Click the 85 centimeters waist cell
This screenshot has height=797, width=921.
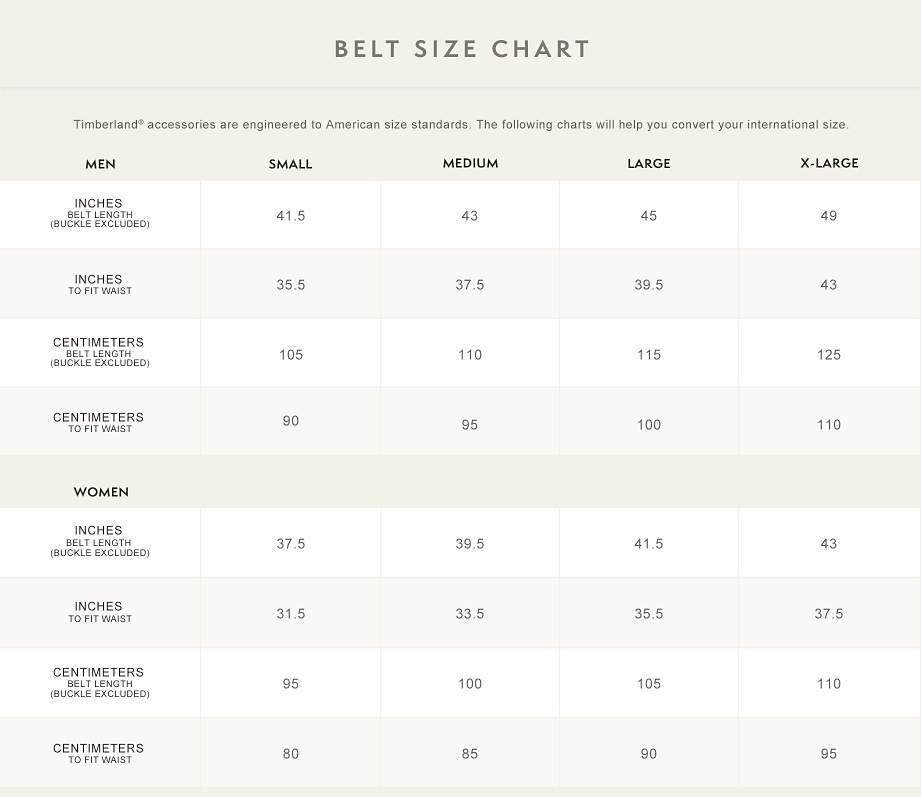point(470,754)
